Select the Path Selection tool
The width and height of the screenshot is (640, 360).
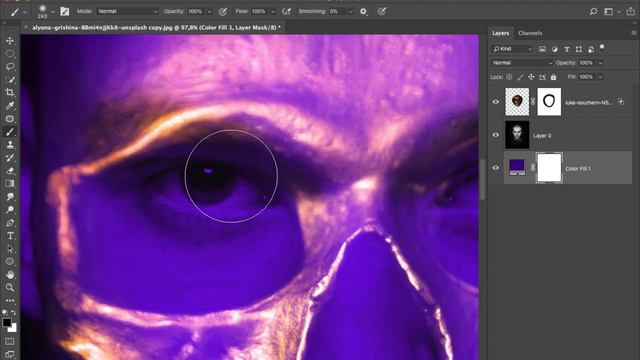[10, 249]
